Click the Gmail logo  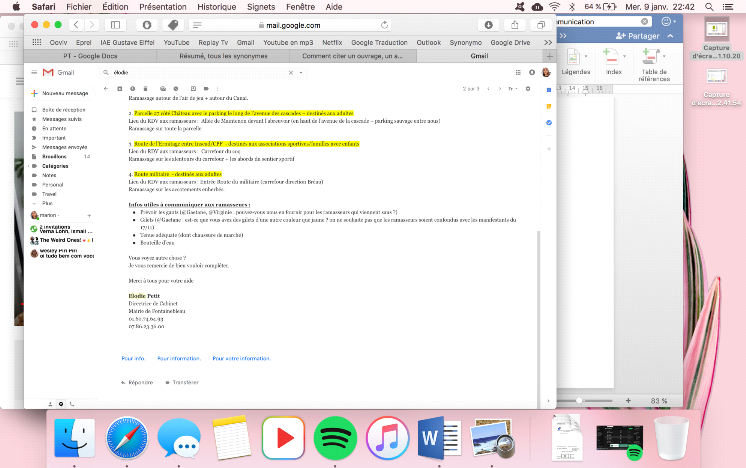point(59,72)
